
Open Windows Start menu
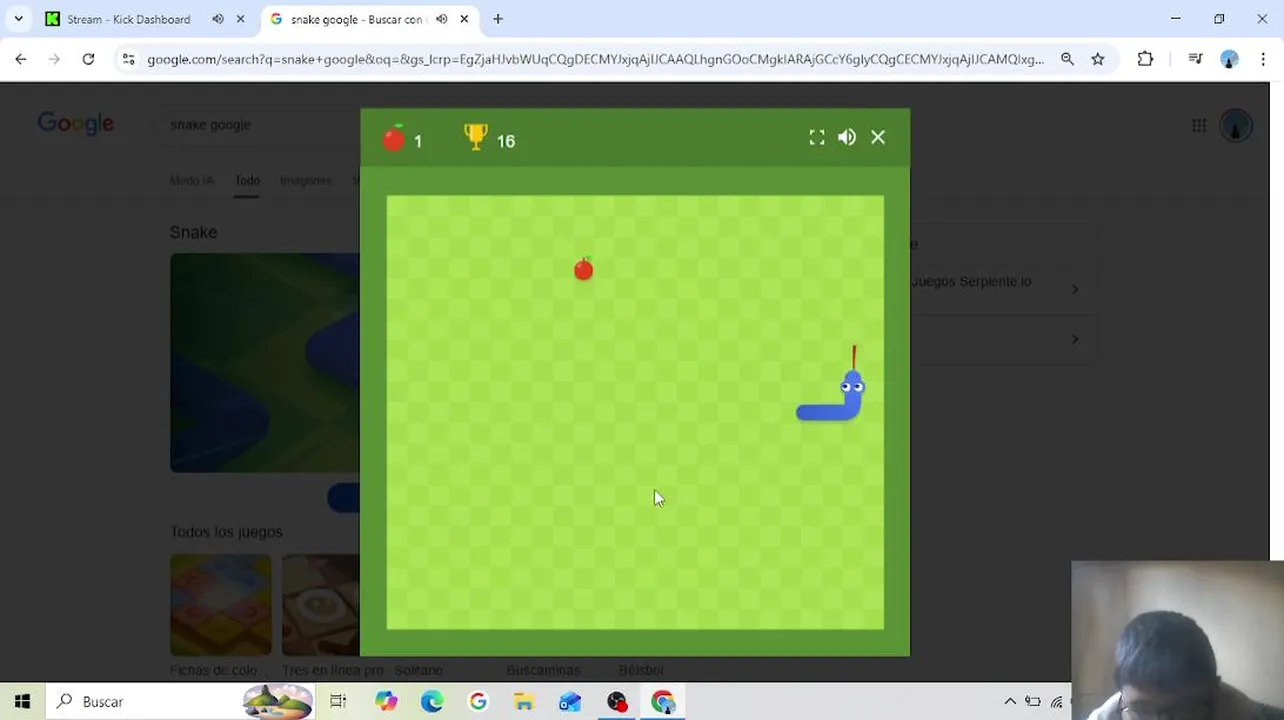pos(22,702)
